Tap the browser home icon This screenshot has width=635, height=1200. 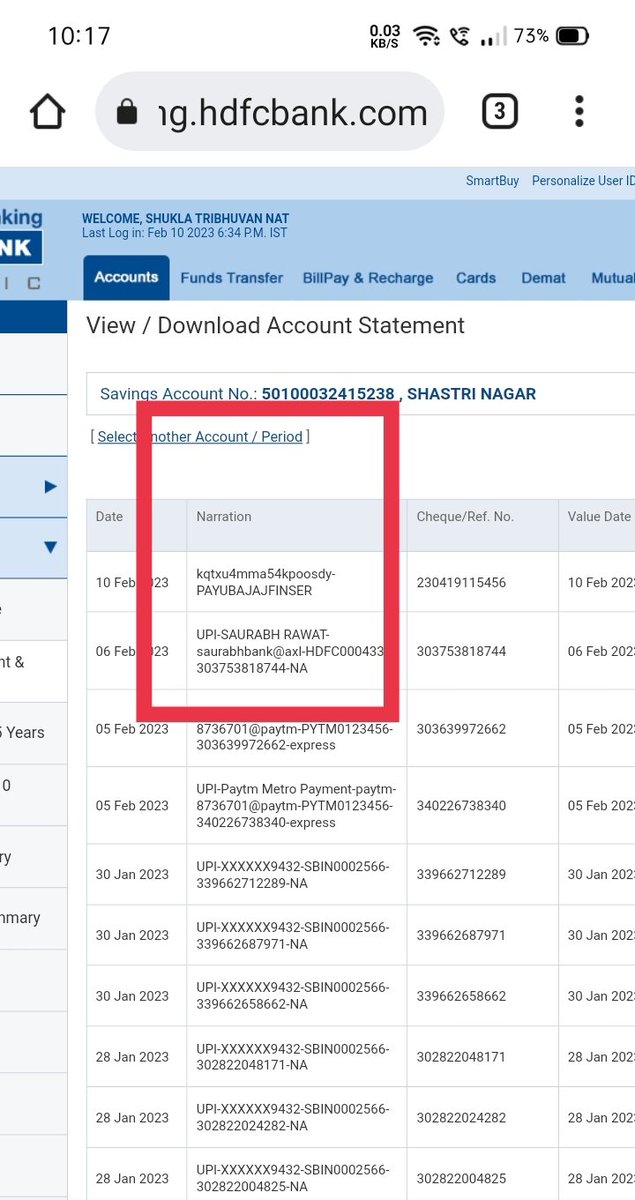(47, 111)
